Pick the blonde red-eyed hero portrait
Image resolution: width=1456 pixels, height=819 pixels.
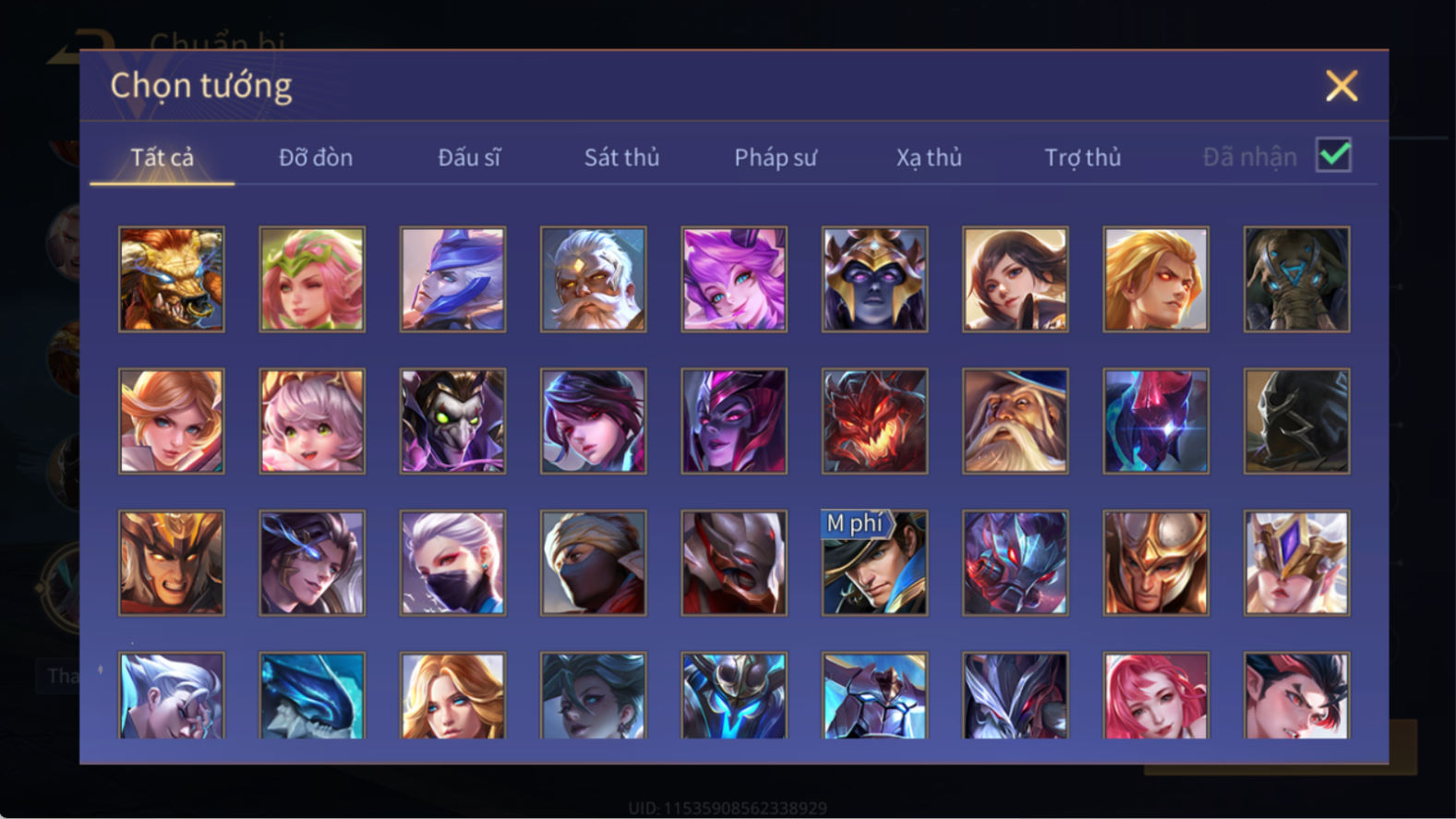tap(1156, 279)
